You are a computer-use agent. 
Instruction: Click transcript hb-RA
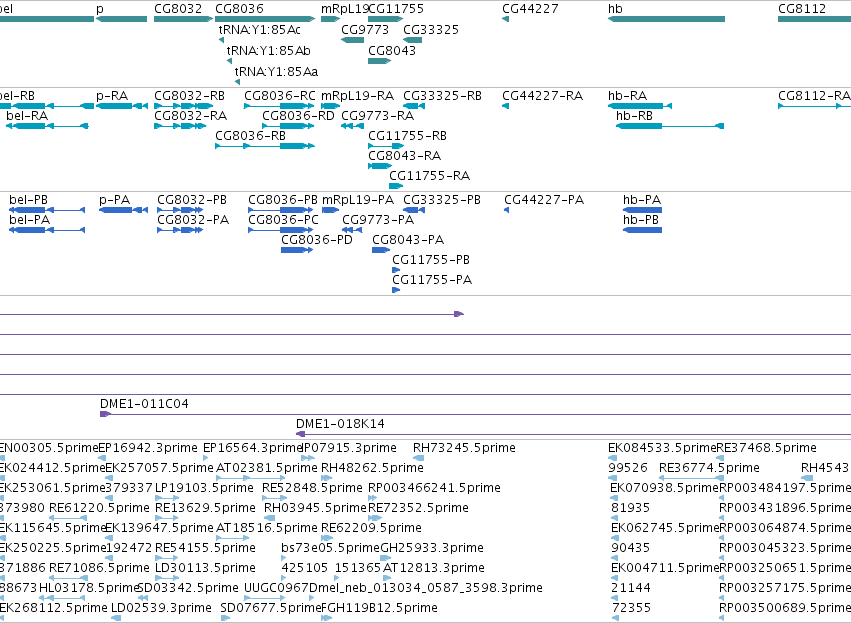tap(640, 106)
